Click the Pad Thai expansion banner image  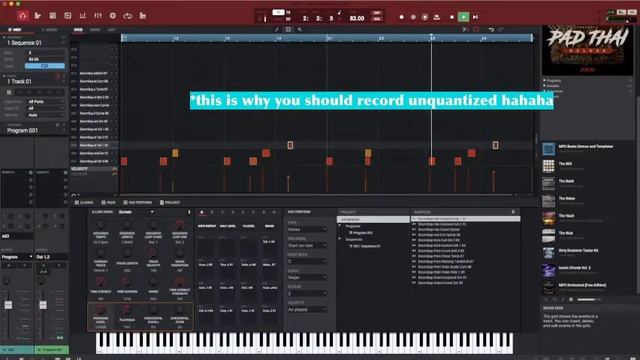[x=587, y=51]
